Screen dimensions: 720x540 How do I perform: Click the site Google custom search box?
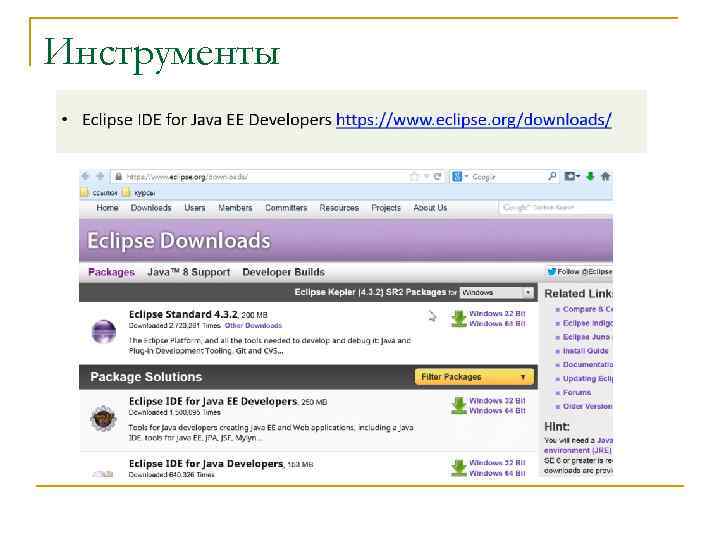pyautogui.click(x=555, y=208)
